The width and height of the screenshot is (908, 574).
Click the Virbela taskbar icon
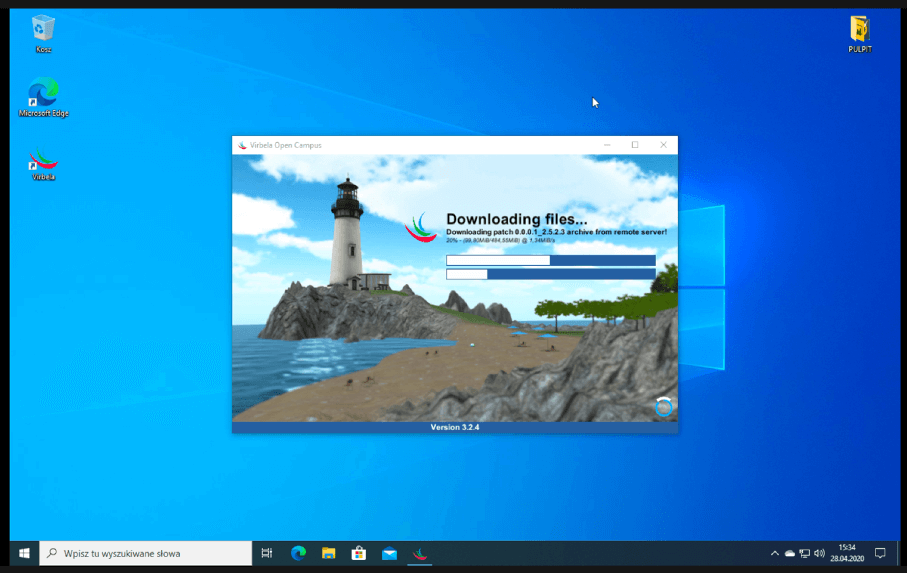click(x=420, y=553)
